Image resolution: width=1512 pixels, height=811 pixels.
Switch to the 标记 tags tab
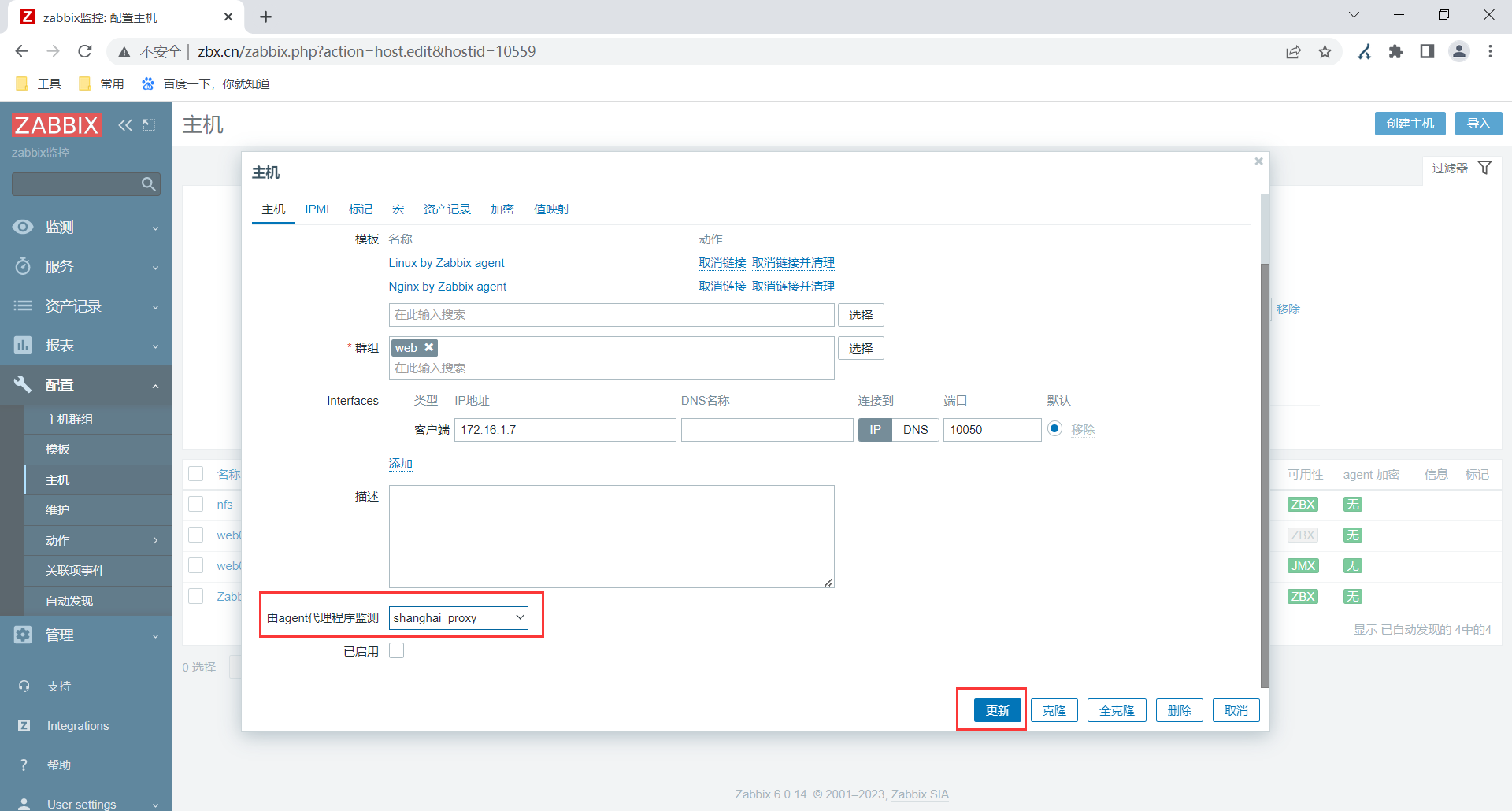point(361,209)
